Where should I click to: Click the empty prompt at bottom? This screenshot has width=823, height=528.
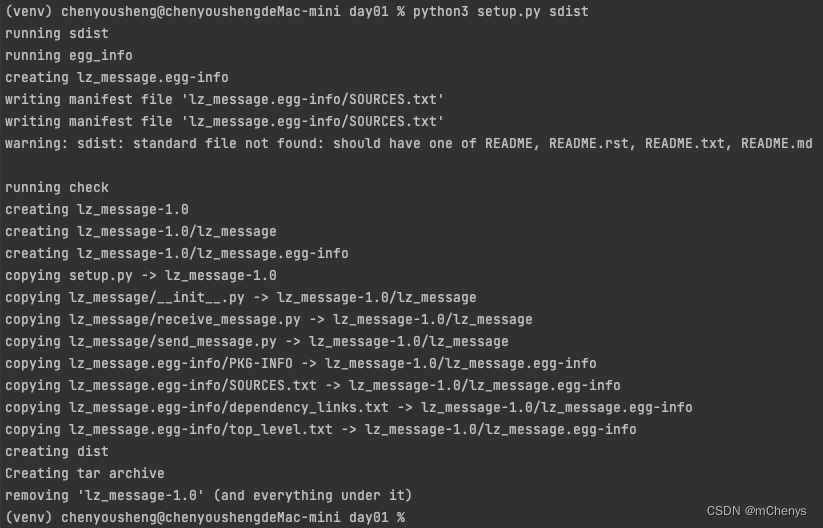point(205,518)
